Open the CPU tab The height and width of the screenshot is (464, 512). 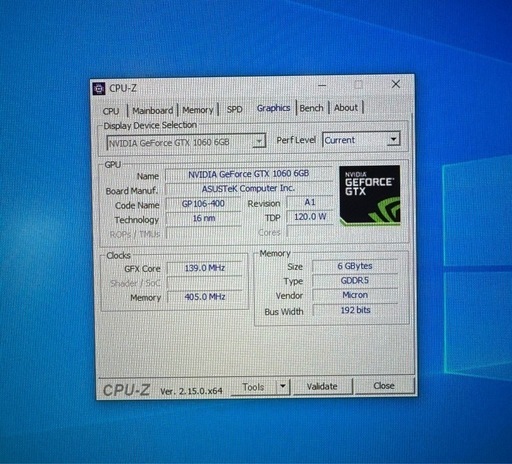pyautogui.click(x=111, y=111)
